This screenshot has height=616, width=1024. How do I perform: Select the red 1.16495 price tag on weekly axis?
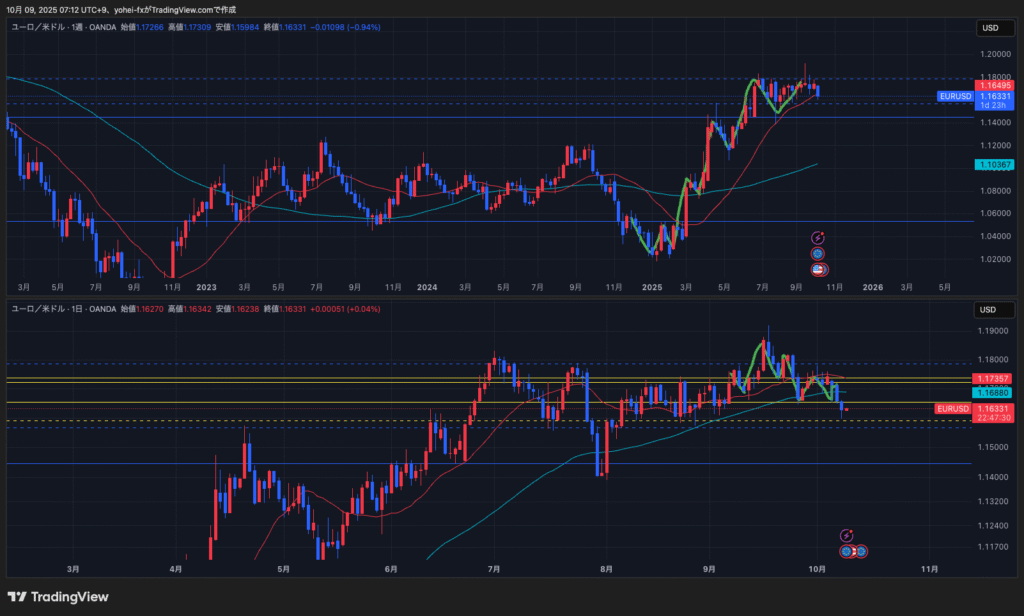pyautogui.click(x=994, y=86)
